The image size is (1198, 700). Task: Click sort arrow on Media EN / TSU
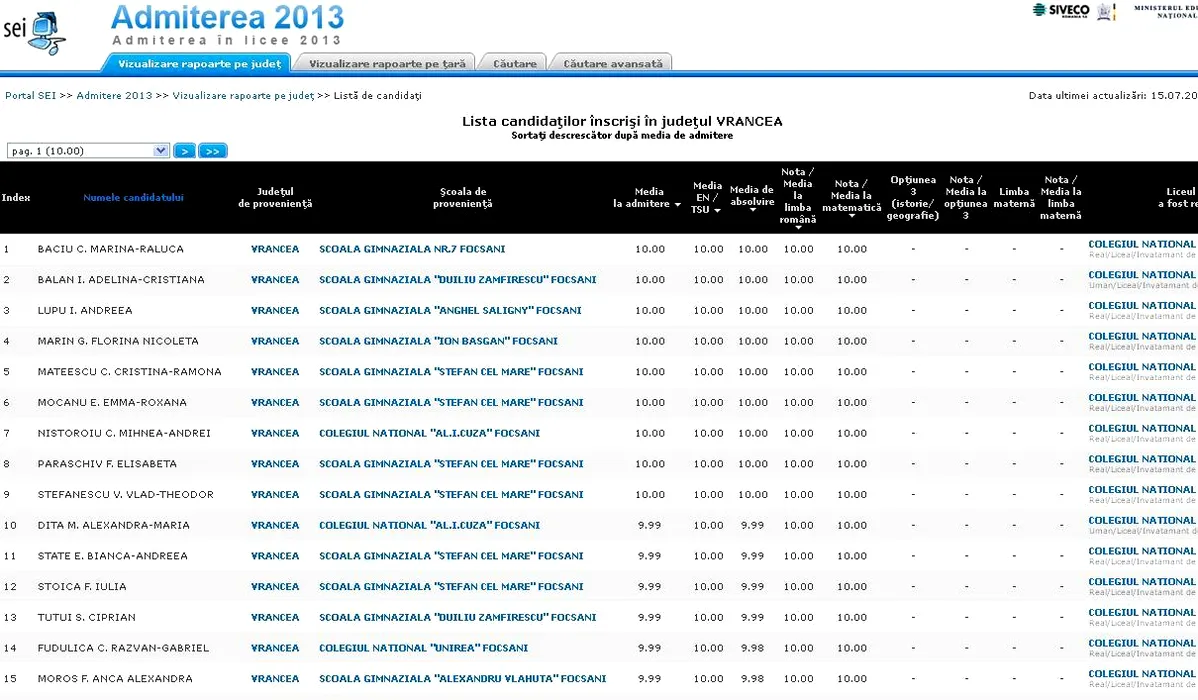(716, 210)
